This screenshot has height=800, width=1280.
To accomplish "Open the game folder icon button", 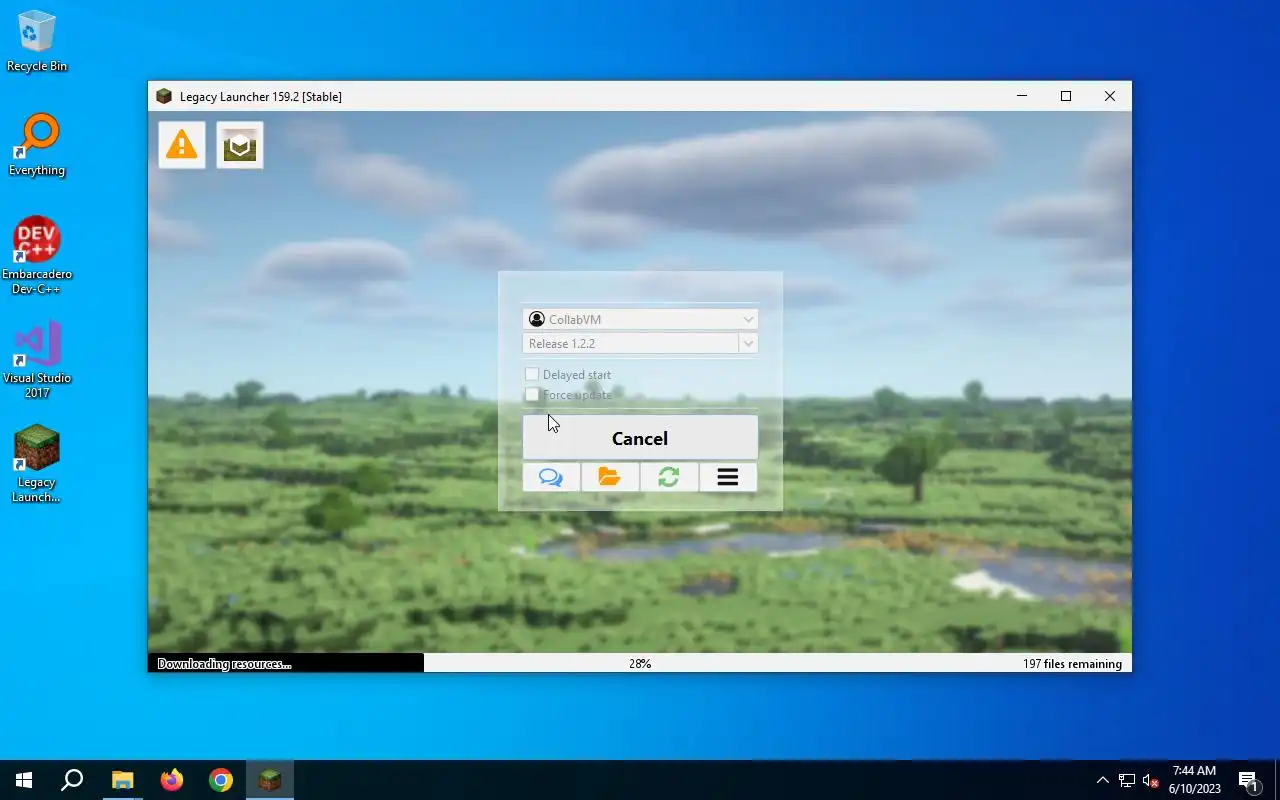I will (x=610, y=477).
